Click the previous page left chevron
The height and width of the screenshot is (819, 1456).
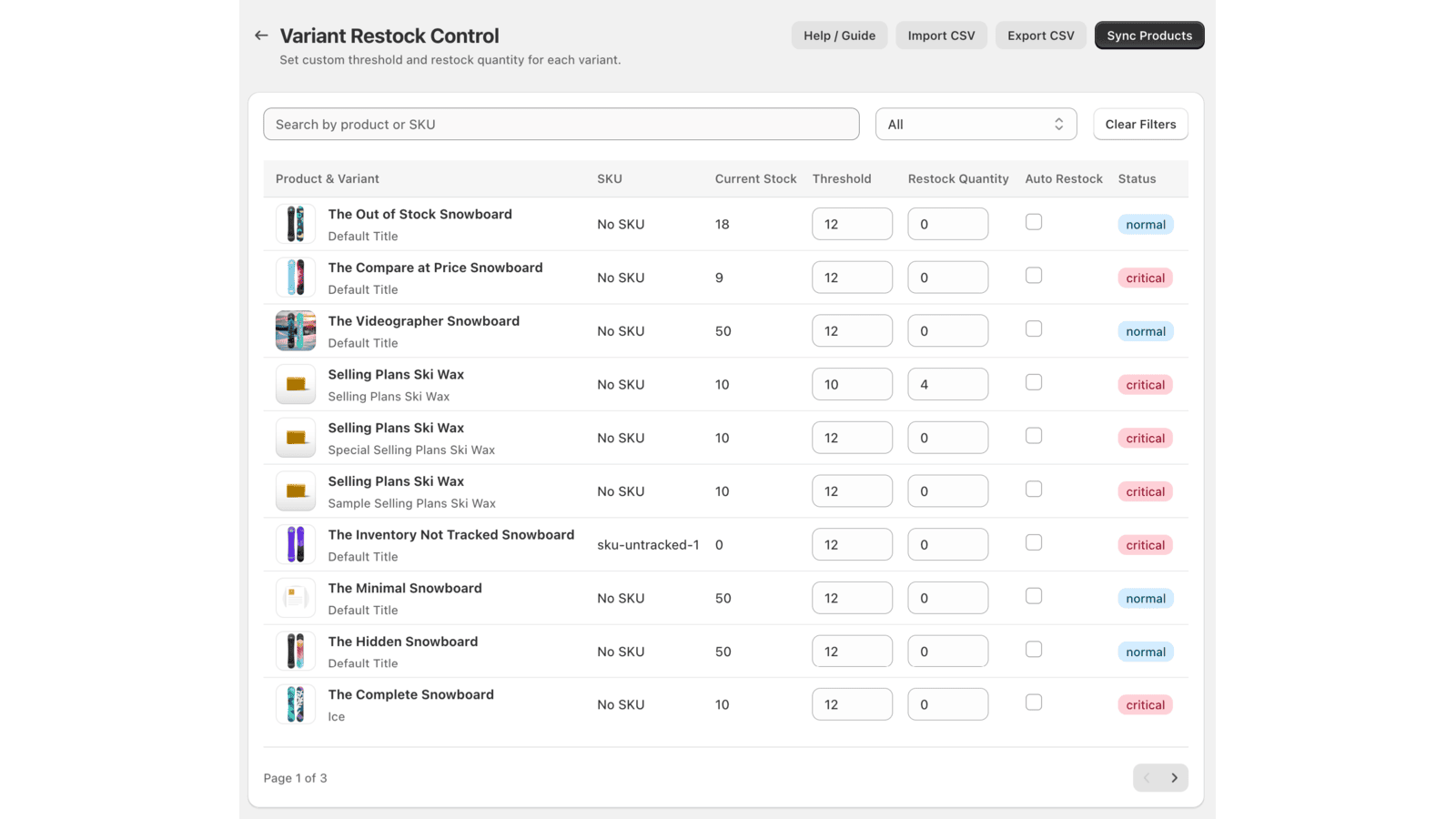coord(1147,778)
